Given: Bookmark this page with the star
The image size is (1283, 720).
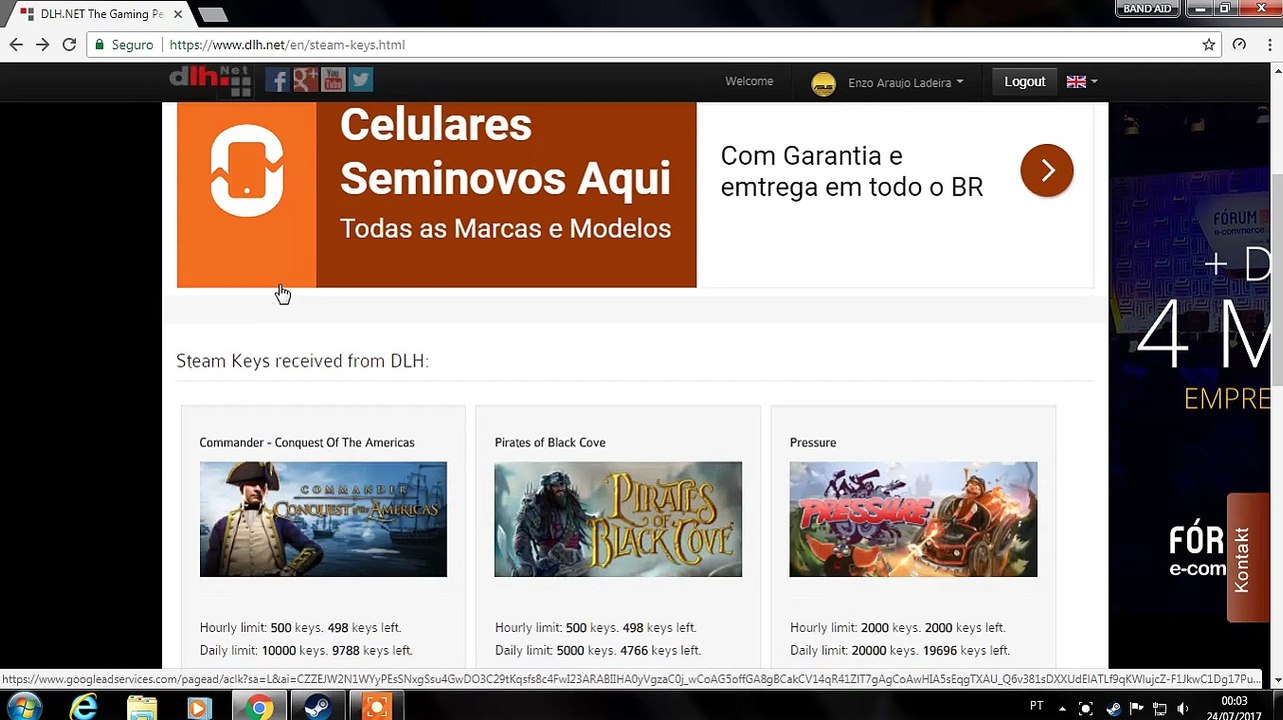Looking at the screenshot, I should point(1209,45).
